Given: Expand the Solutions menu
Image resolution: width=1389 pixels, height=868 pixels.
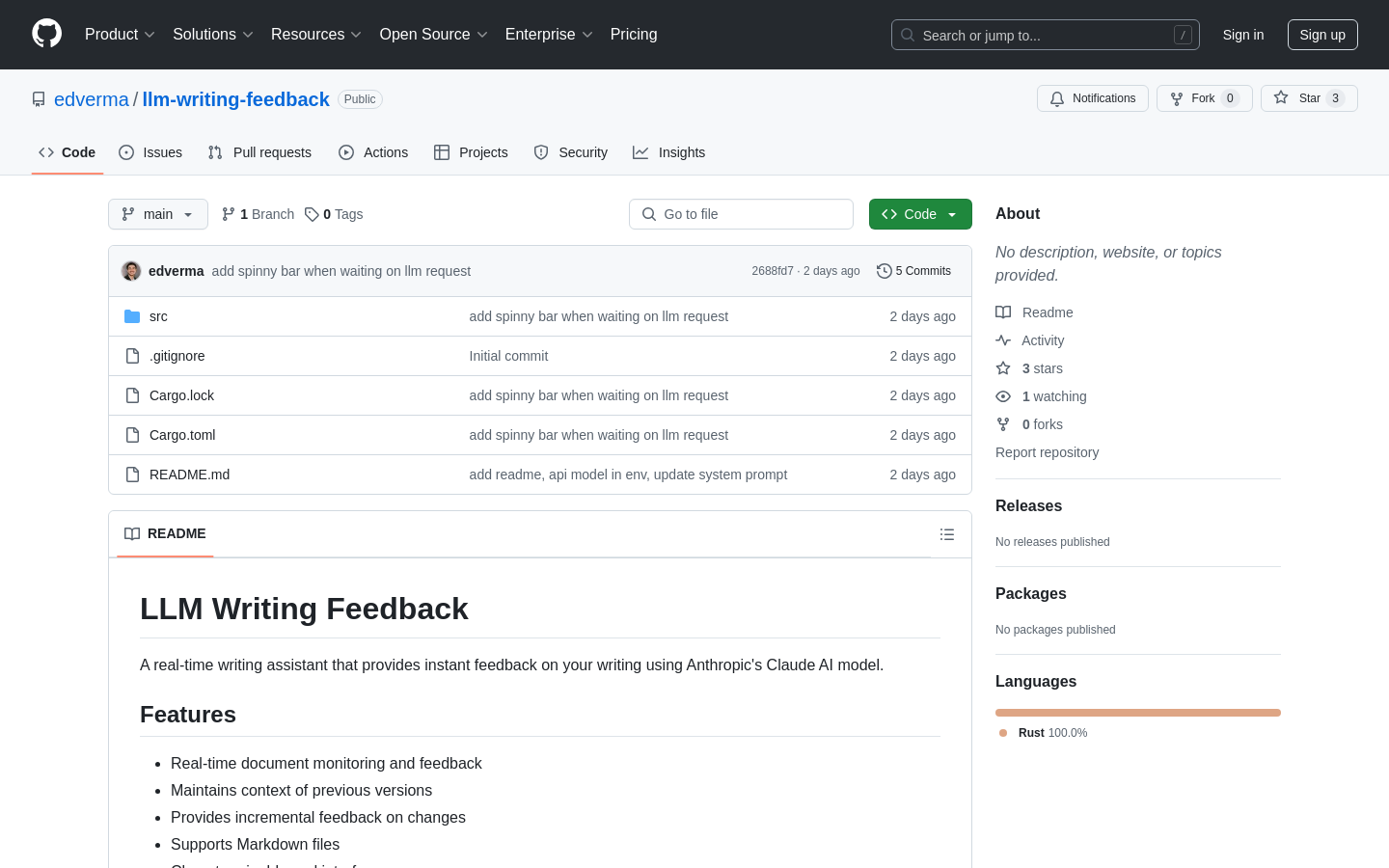Looking at the screenshot, I should coord(213,35).
